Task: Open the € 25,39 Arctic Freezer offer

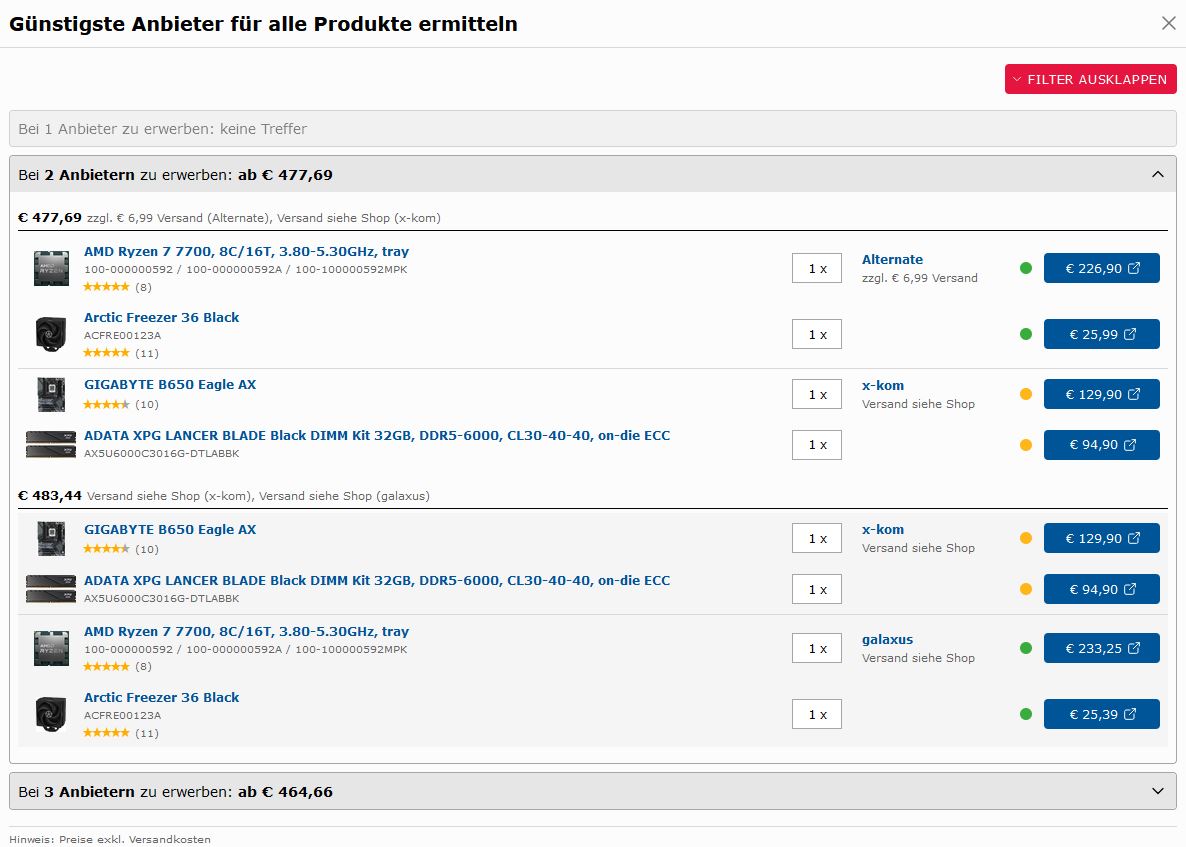Action: click(x=1101, y=714)
